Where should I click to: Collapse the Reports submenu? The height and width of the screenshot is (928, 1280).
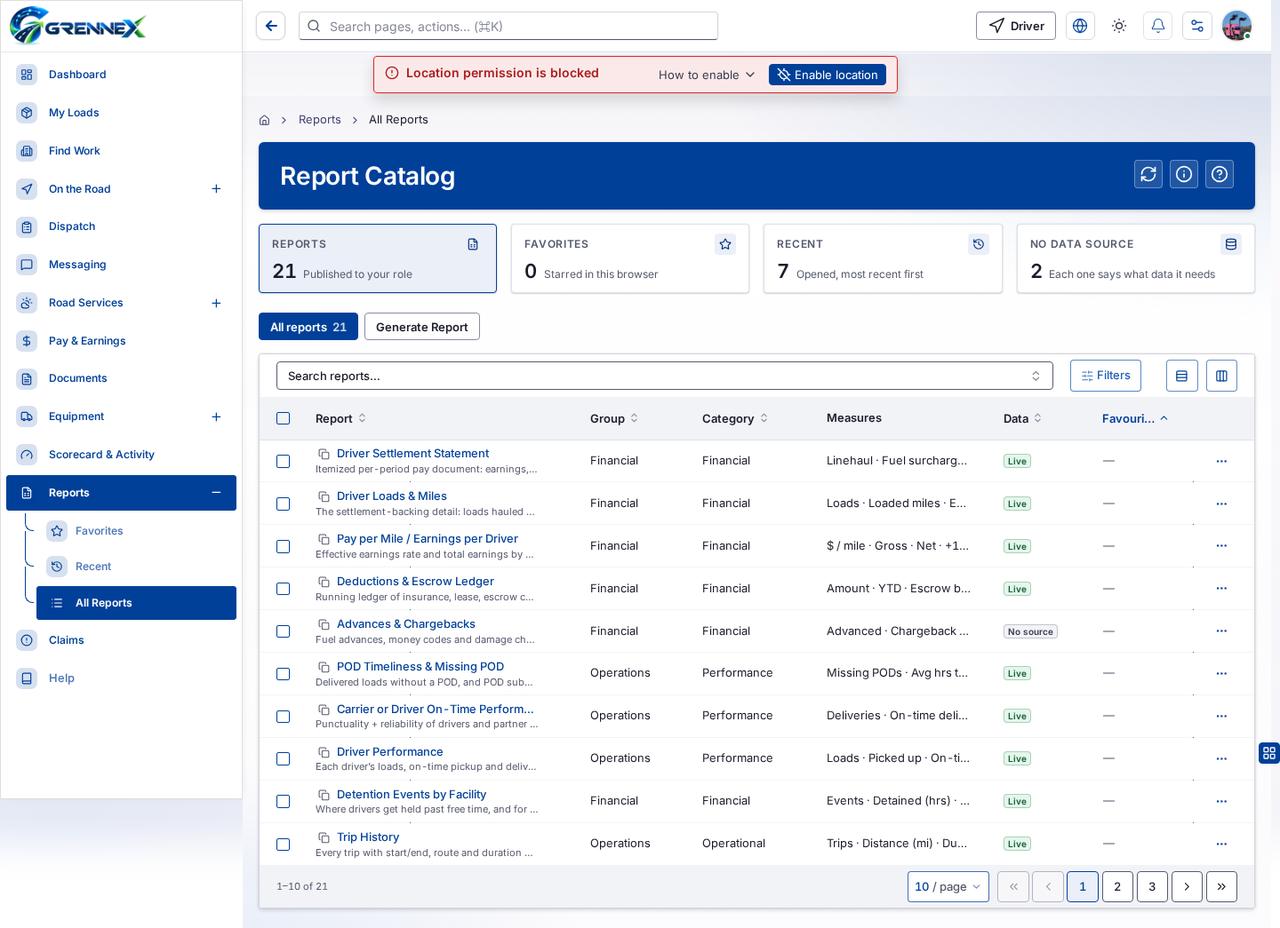click(216, 493)
